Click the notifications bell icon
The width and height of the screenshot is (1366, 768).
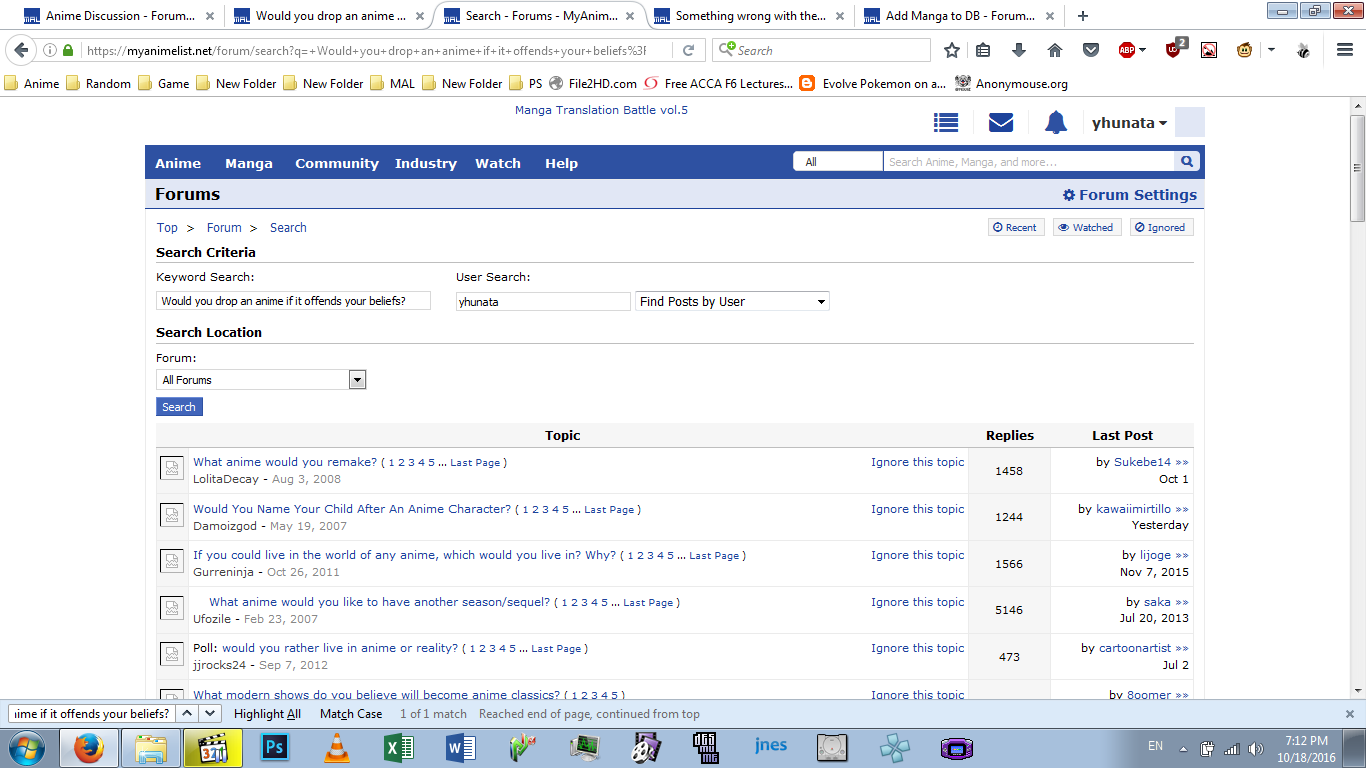pyautogui.click(x=1055, y=122)
